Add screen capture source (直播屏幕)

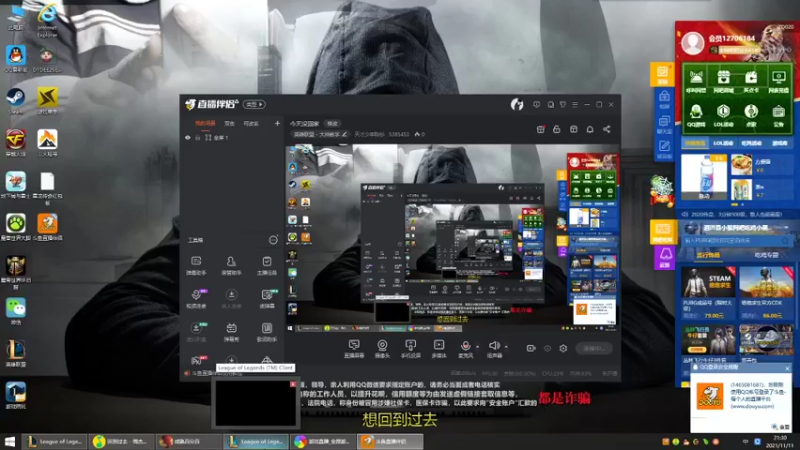coord(354,349)
